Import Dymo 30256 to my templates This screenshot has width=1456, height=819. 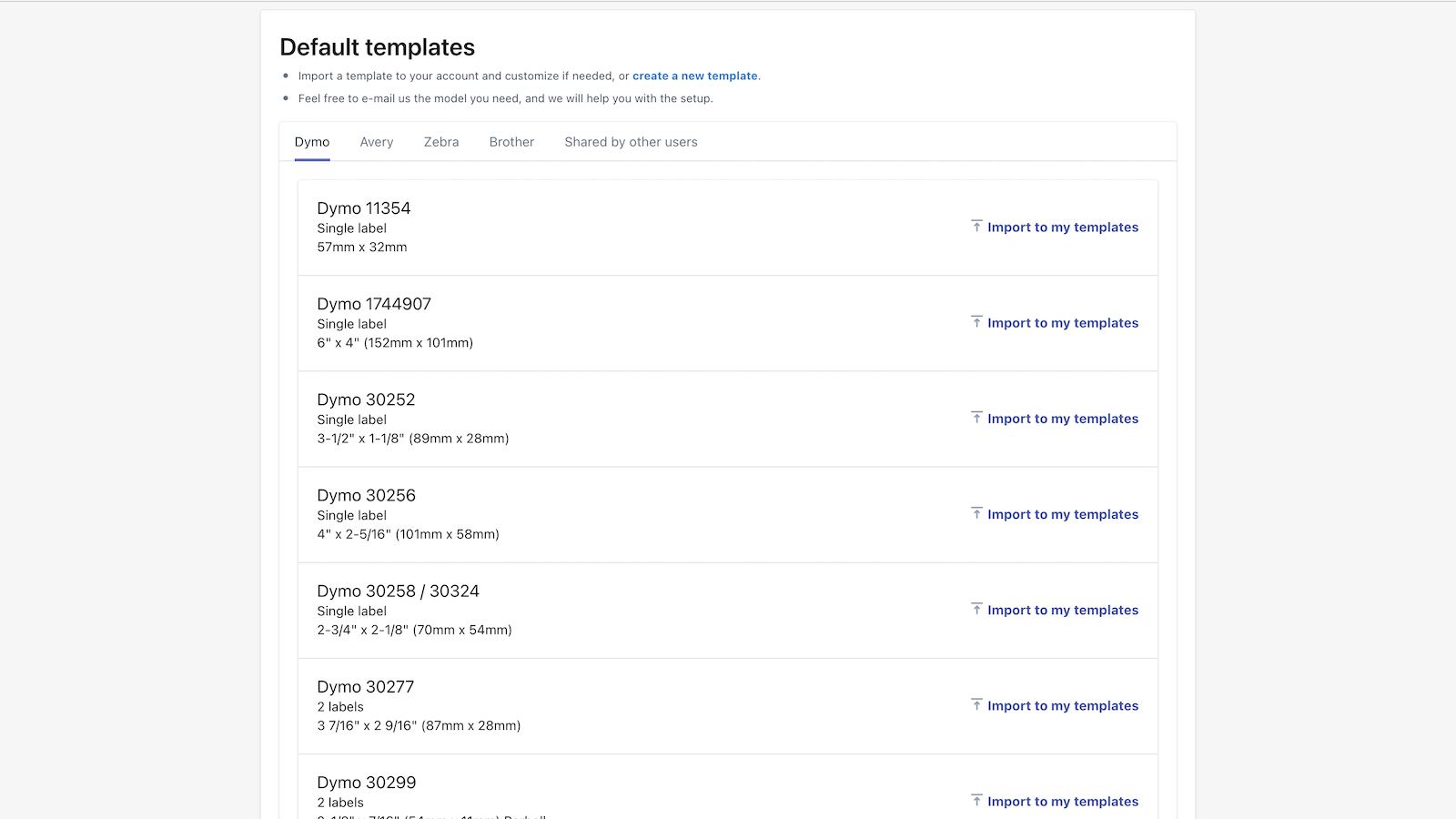pos(1063,514)
